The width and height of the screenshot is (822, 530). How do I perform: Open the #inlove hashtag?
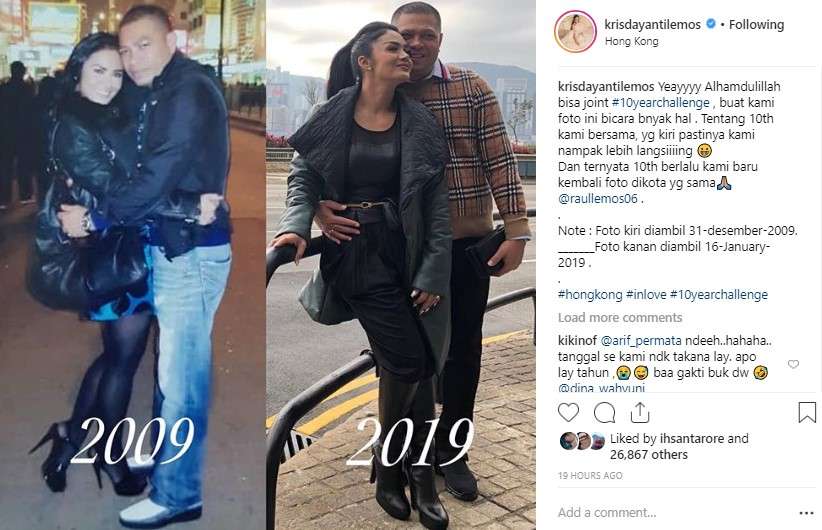point(646,295)
